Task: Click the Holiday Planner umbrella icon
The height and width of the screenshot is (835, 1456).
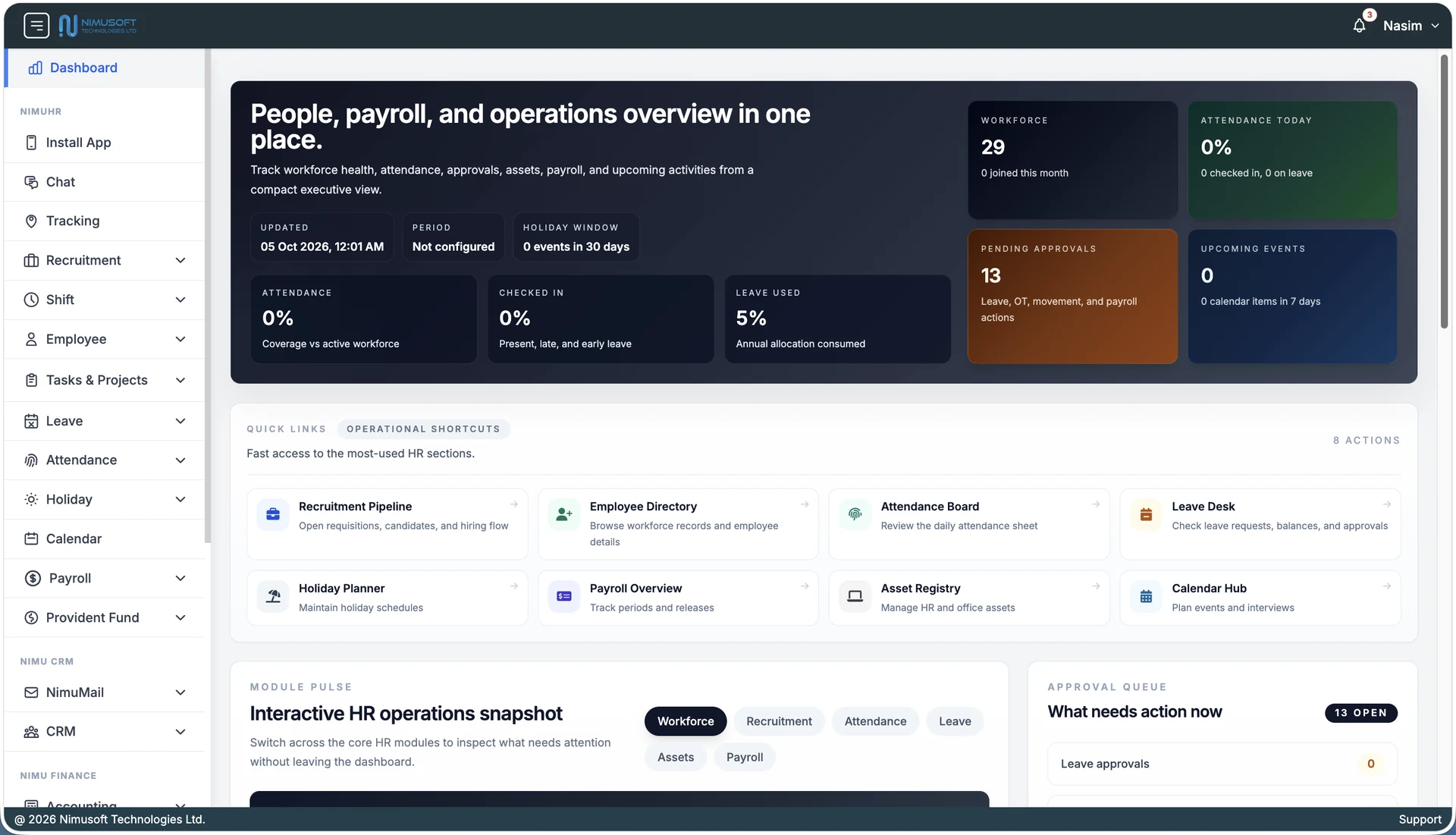Action: click(273, 596)
